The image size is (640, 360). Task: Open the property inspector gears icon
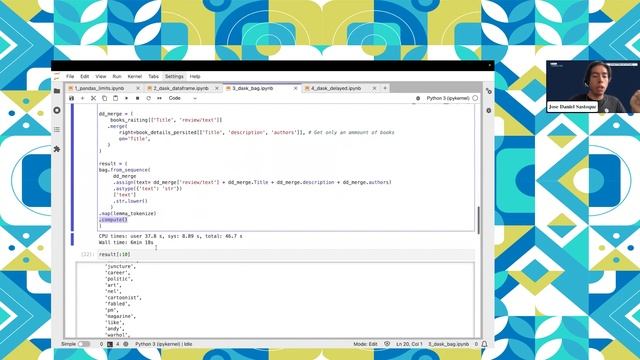pos(489,91)
